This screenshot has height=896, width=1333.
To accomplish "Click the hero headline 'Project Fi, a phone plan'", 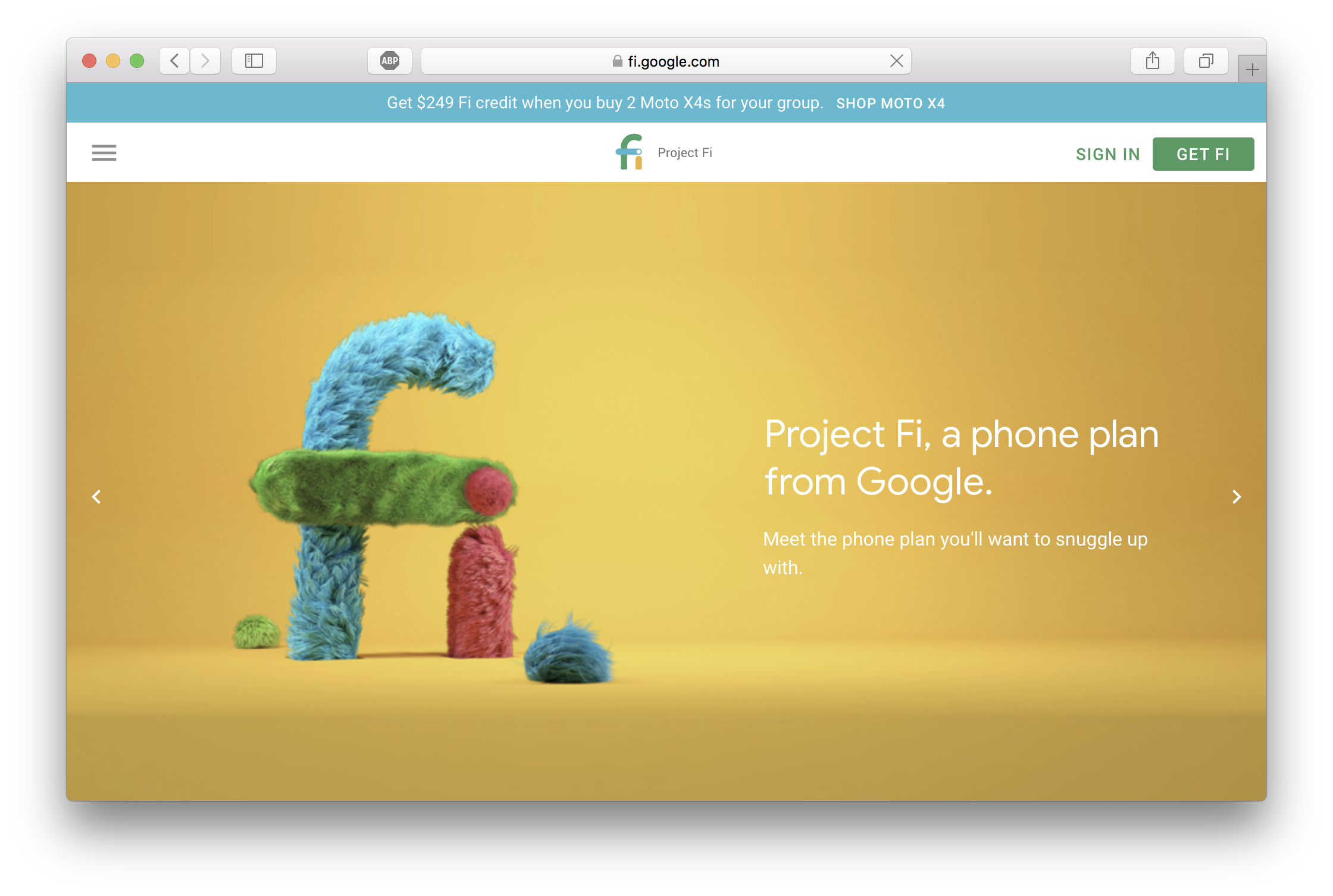I will (x=962, y=434).
